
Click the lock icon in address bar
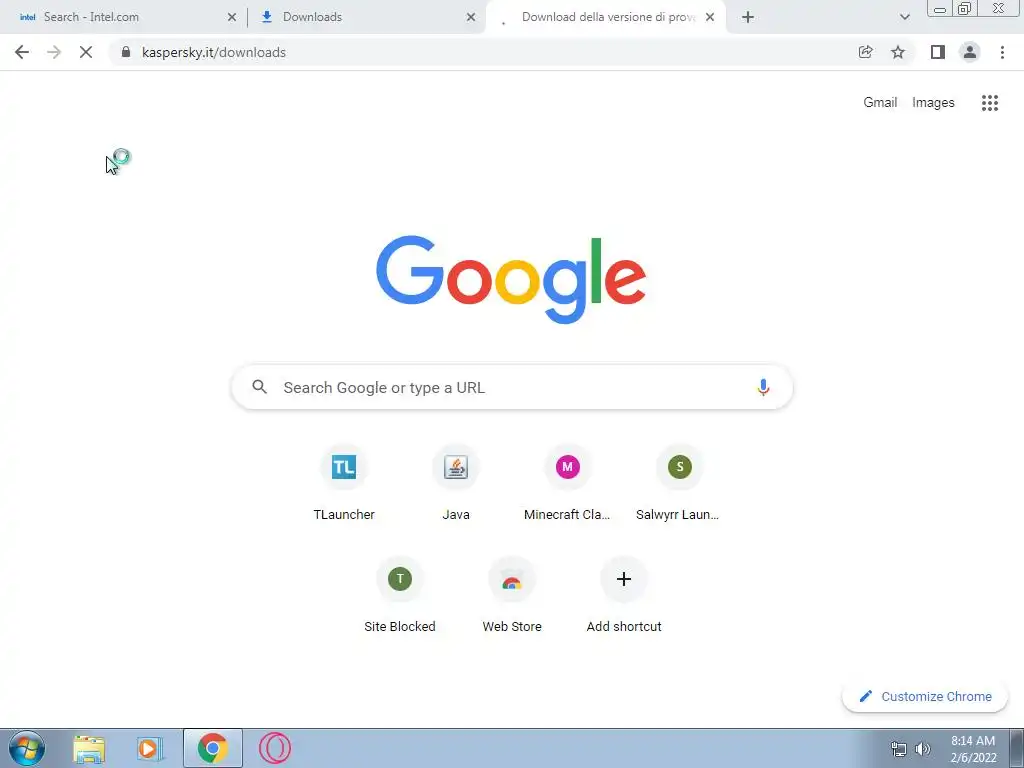(x=126, y=52)
